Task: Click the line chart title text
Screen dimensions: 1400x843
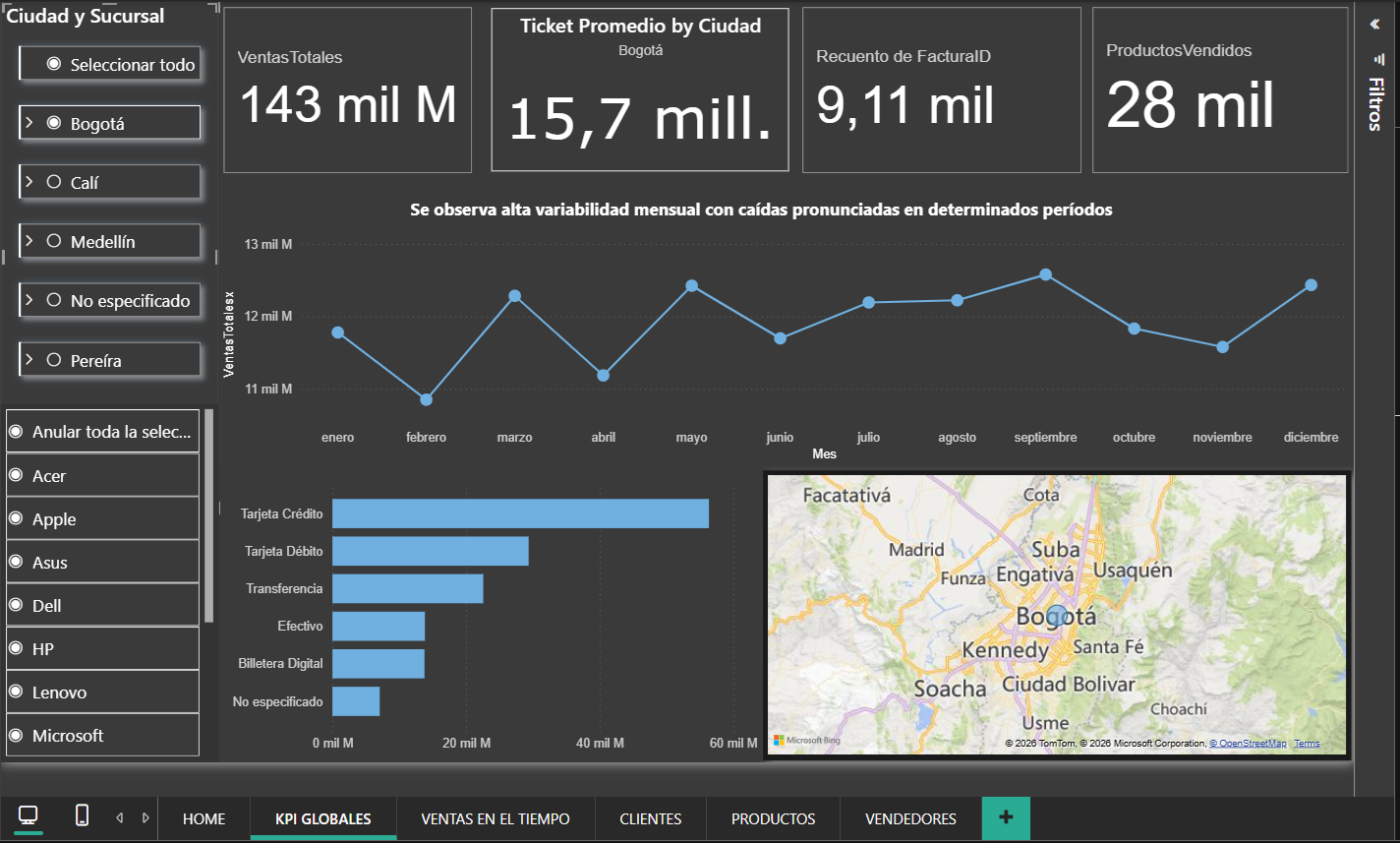Action: (x=761, y=210)
